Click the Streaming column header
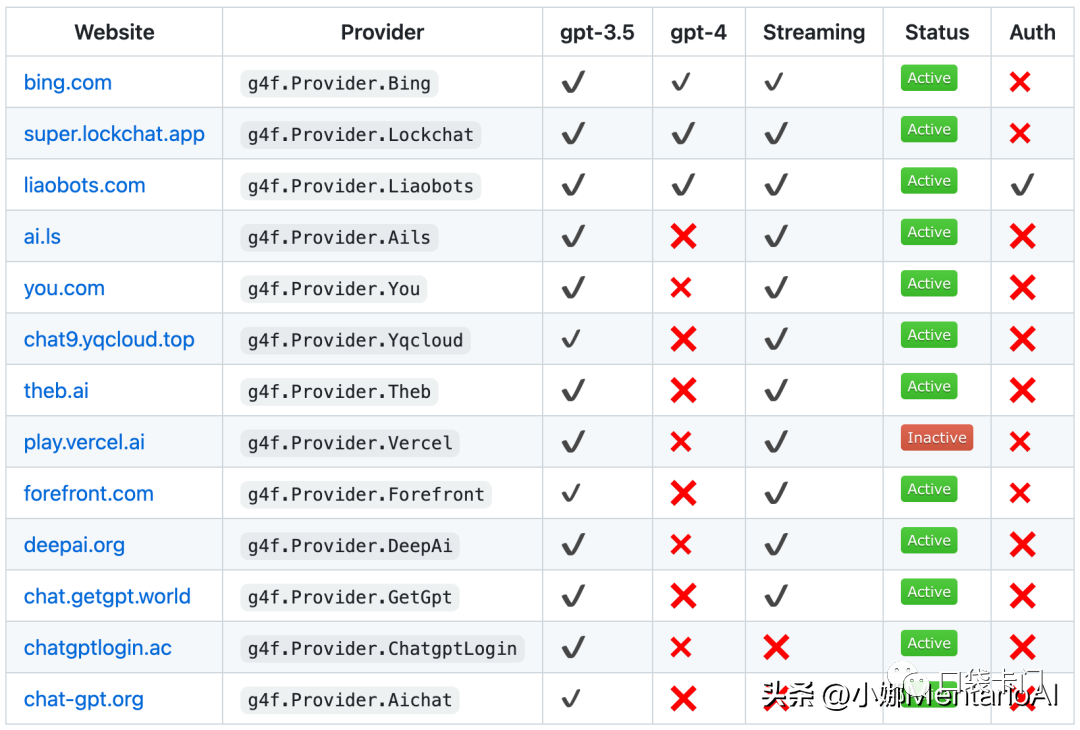The image size is (1080, 730). point(814,32)
